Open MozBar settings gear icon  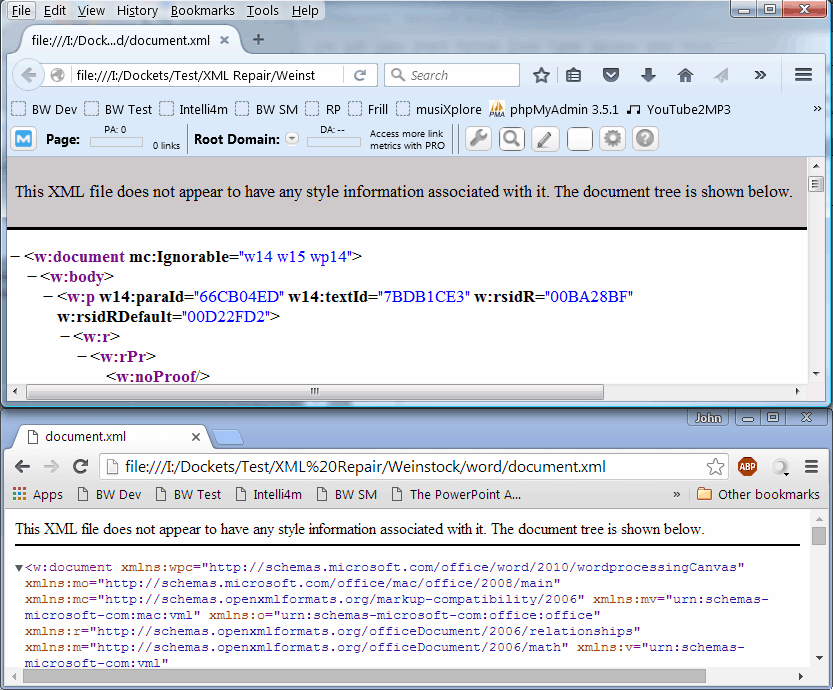click(613, 139)
